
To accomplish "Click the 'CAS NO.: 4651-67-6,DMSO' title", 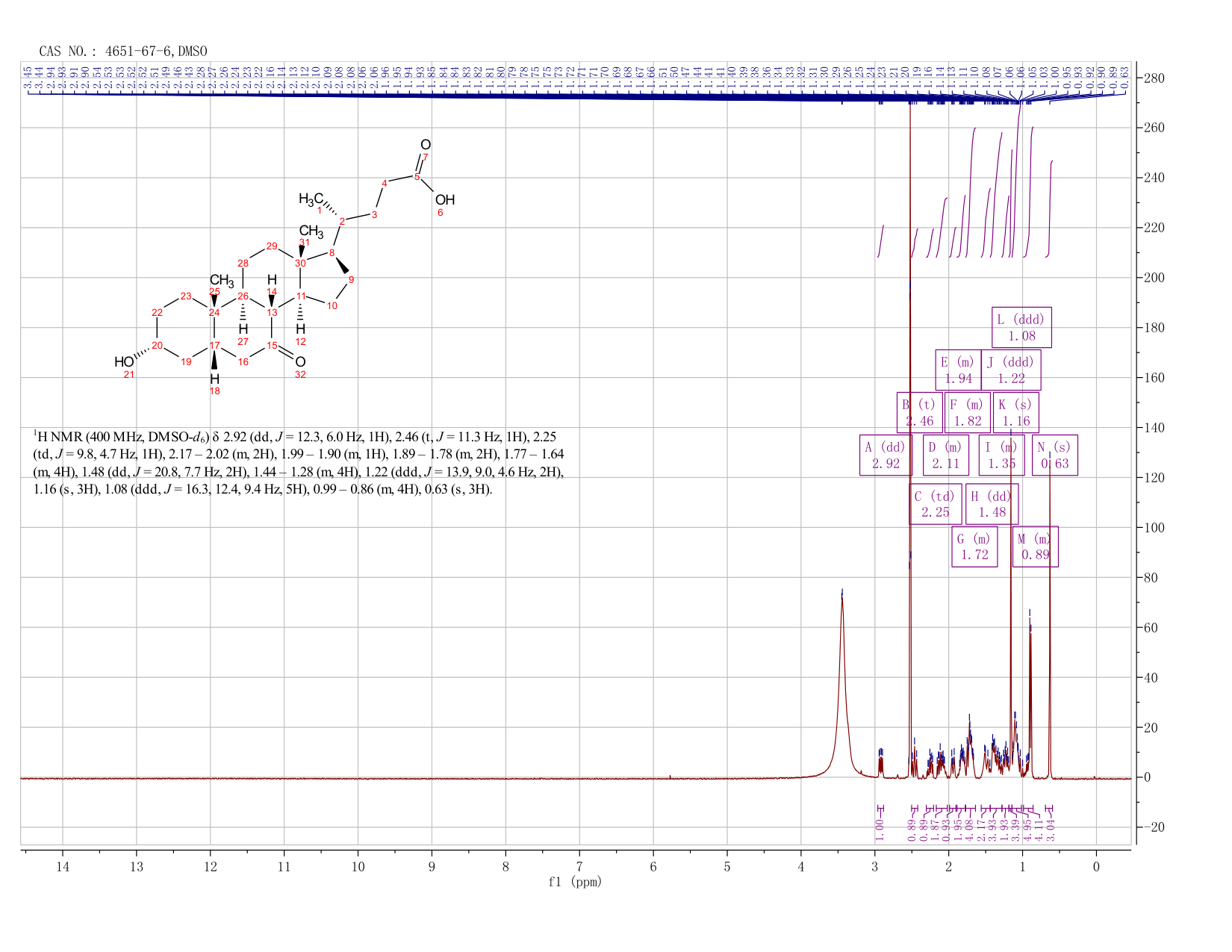I will (123, 51).
